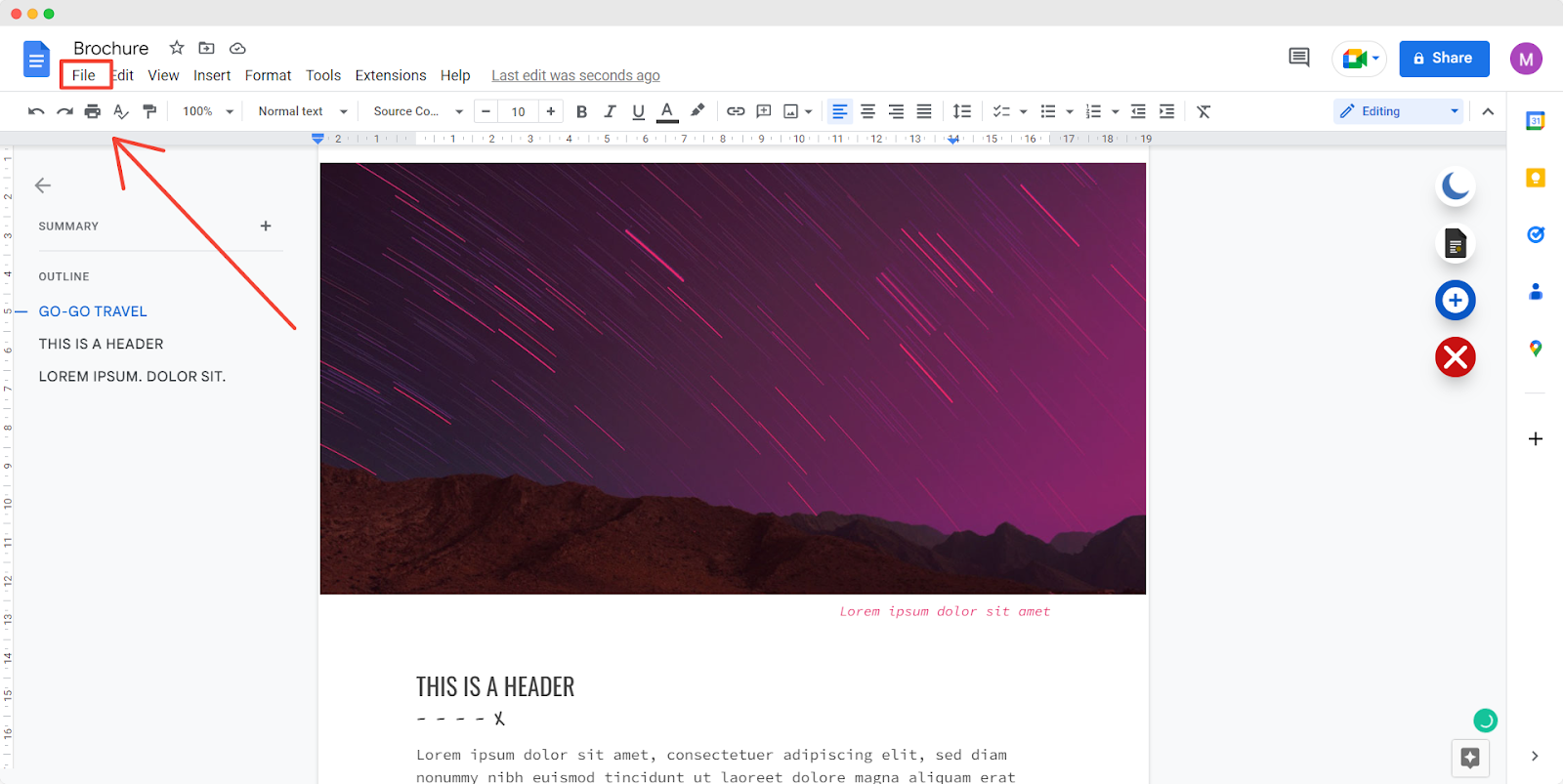Image resolution: width=1563 pixels, height=784 pixels.
Task: Open the Help menu
Action: point(455,75)
